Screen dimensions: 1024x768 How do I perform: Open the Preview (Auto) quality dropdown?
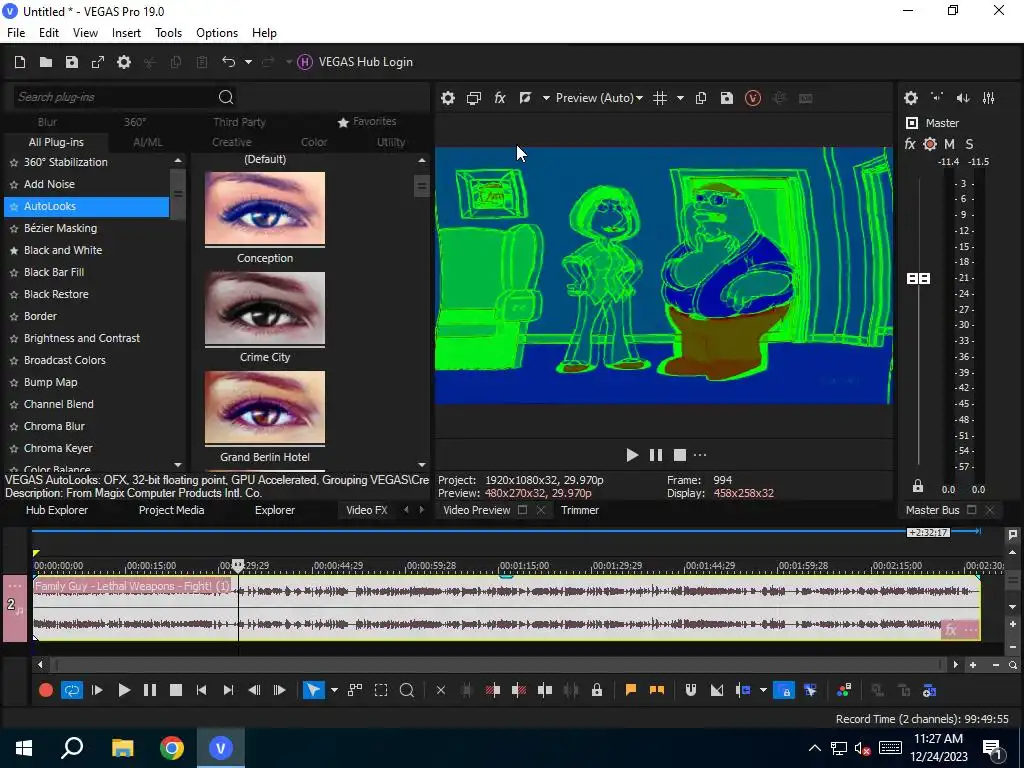pyautogui.click(x=599, y=98)
